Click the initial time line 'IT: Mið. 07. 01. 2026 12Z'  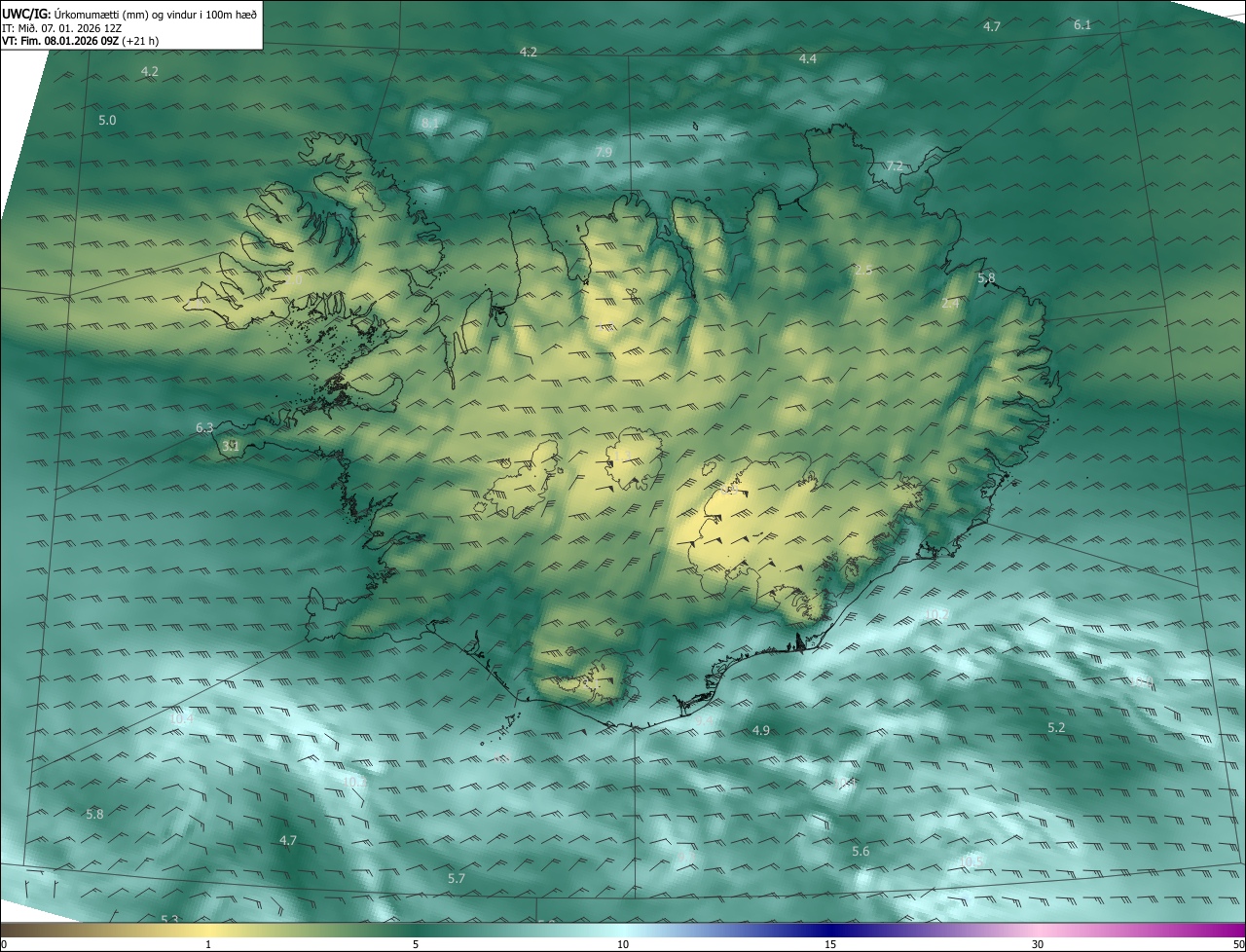pyautogui.click(x=61, y=27)
